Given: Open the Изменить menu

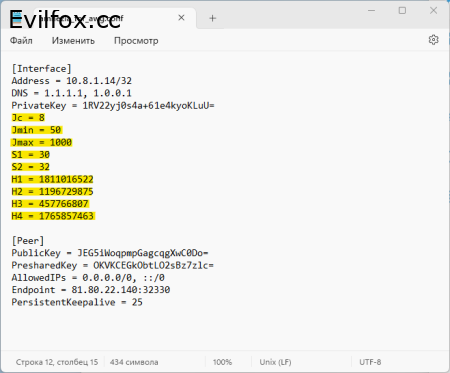Looking at the screenshot, I should [73, 41].
